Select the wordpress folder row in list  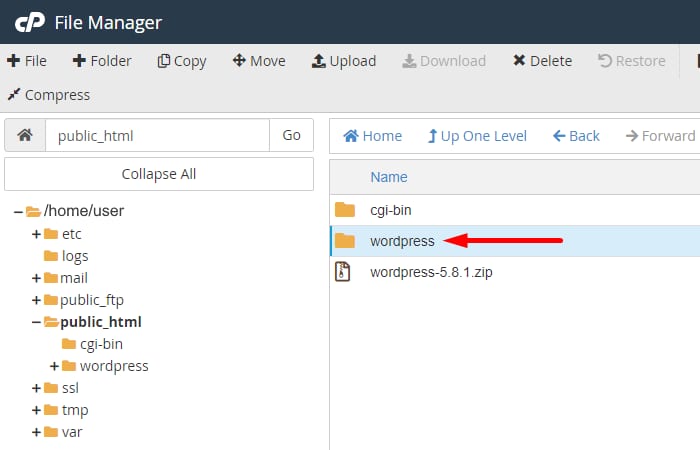click(402, 241)
